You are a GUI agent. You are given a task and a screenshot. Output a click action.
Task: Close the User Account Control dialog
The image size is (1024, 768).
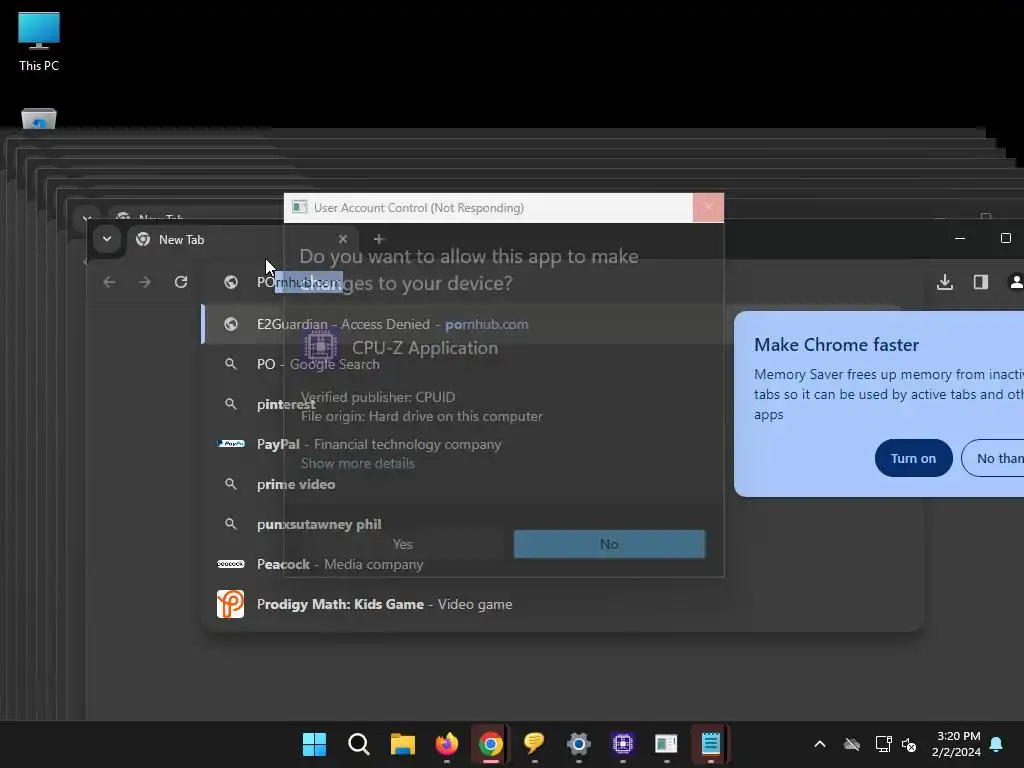point(709,208)
